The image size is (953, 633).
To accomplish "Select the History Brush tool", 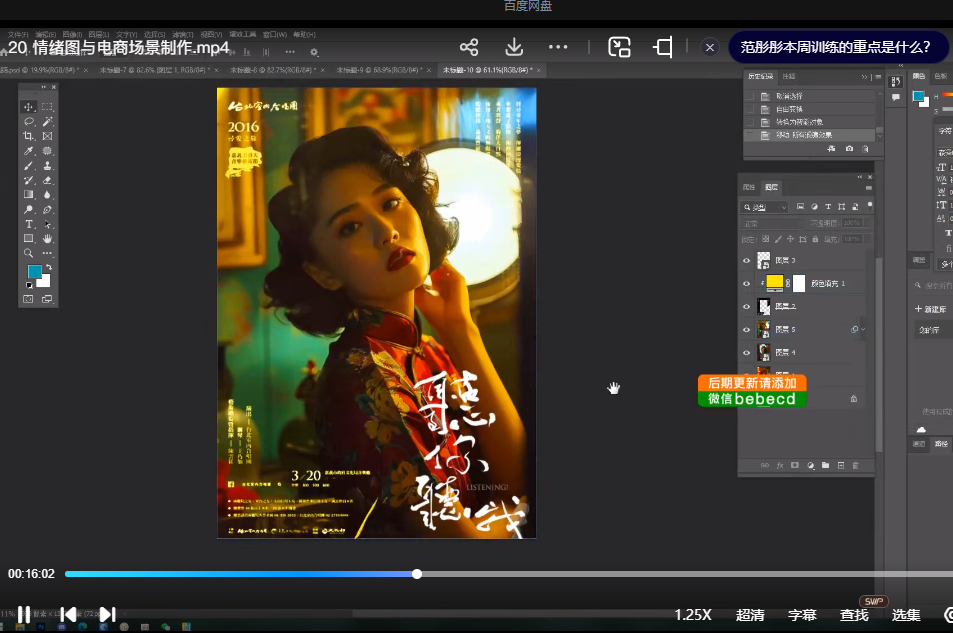I will [x=29, y=180].
